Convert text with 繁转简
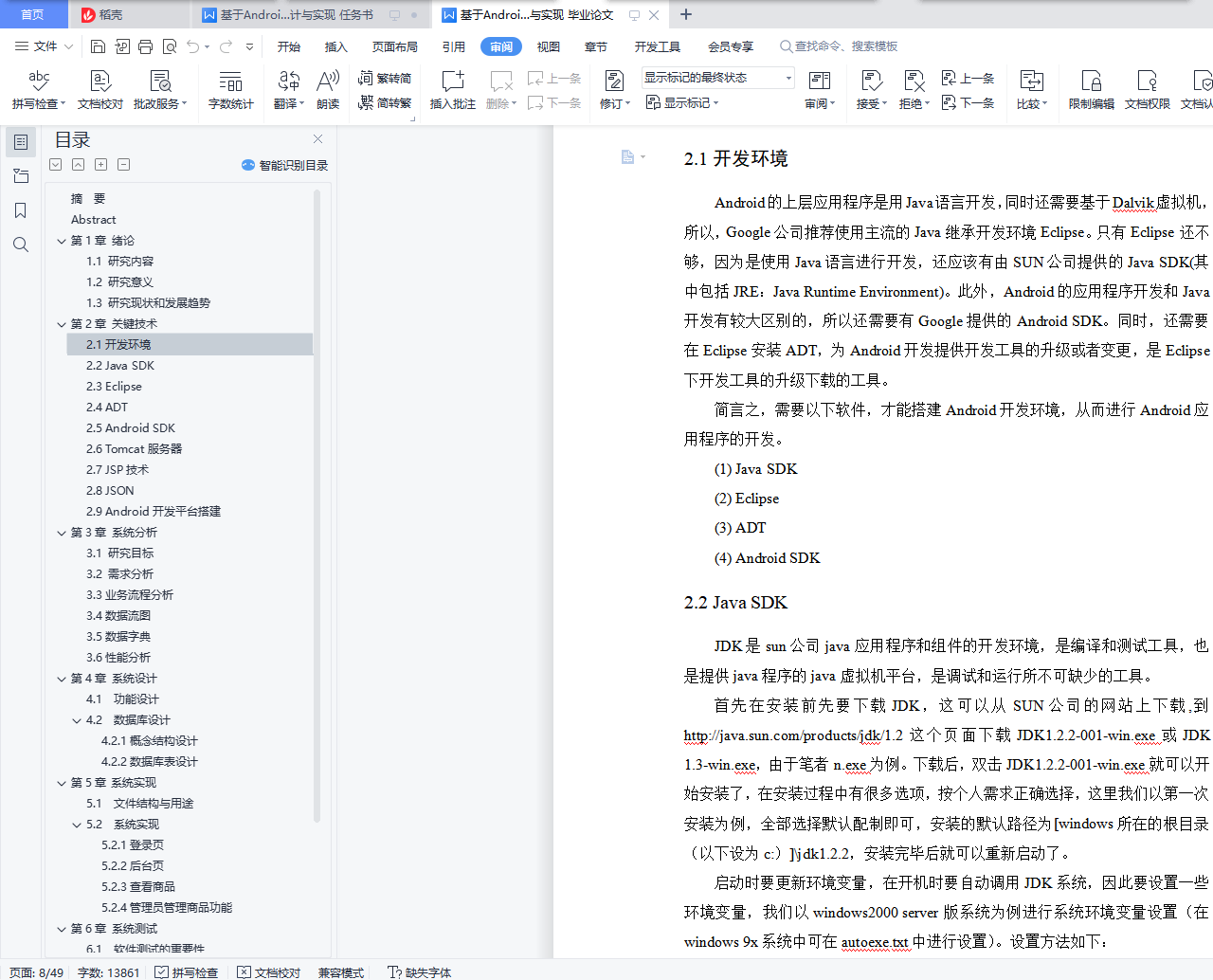Screen dimensions: 1213x980 pos(385,79)
